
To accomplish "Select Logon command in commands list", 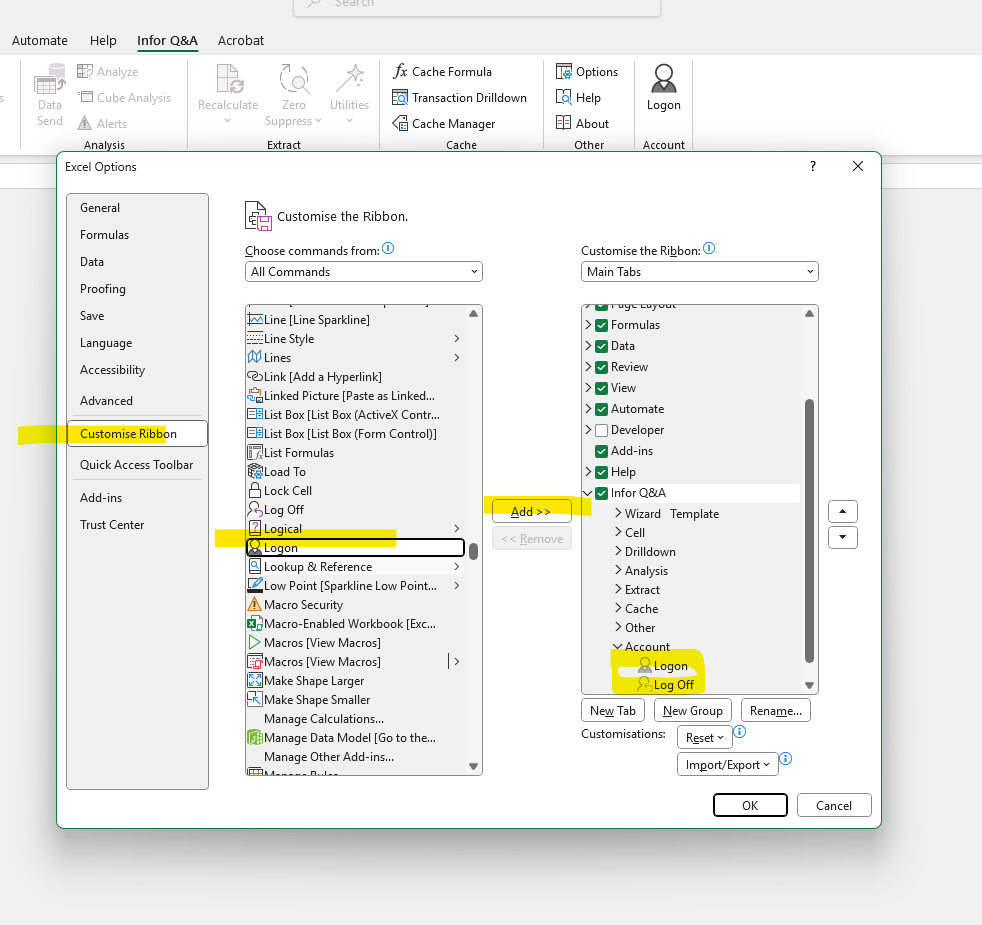I will tap(354, 547).
